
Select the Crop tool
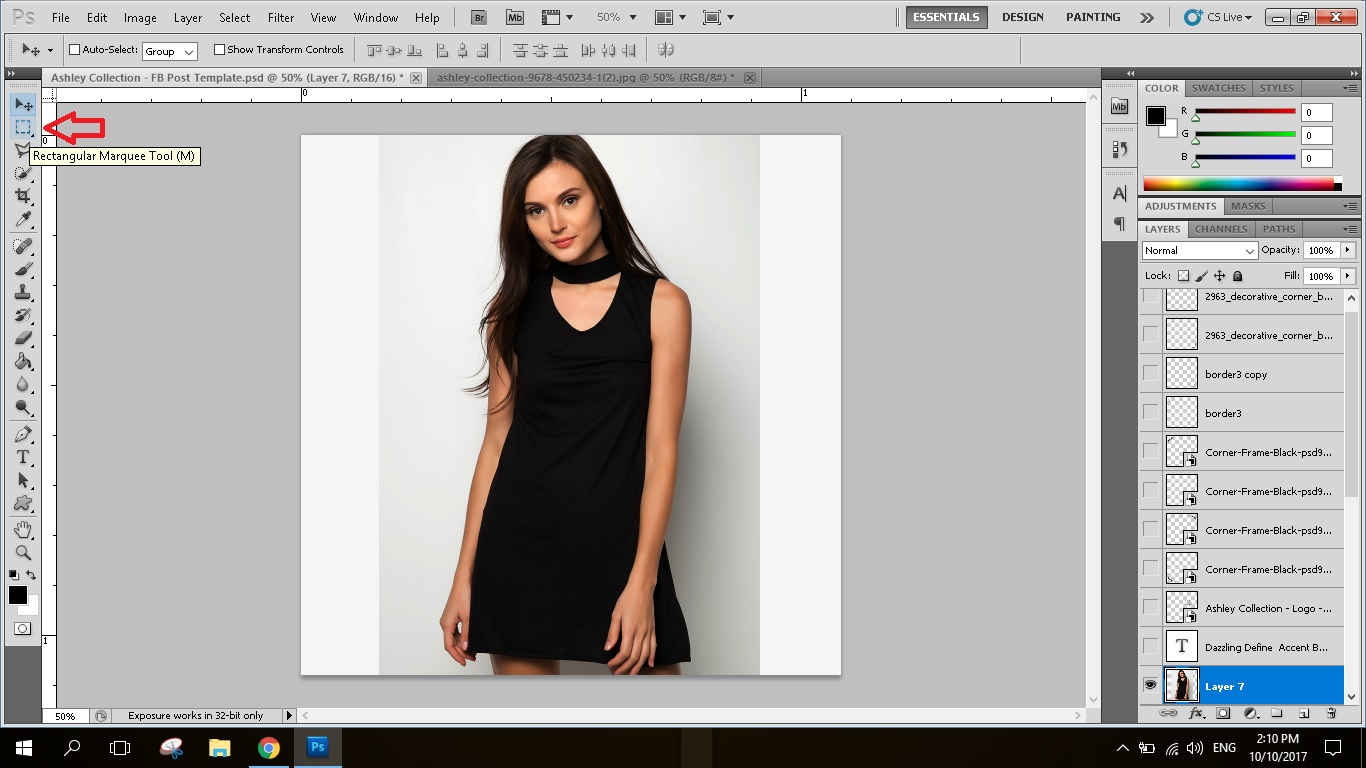[x=23, y=196]
